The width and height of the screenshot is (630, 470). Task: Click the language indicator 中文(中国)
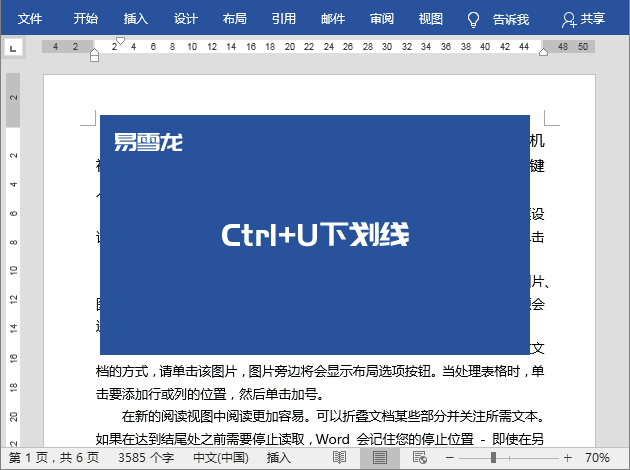pos(221,458)
